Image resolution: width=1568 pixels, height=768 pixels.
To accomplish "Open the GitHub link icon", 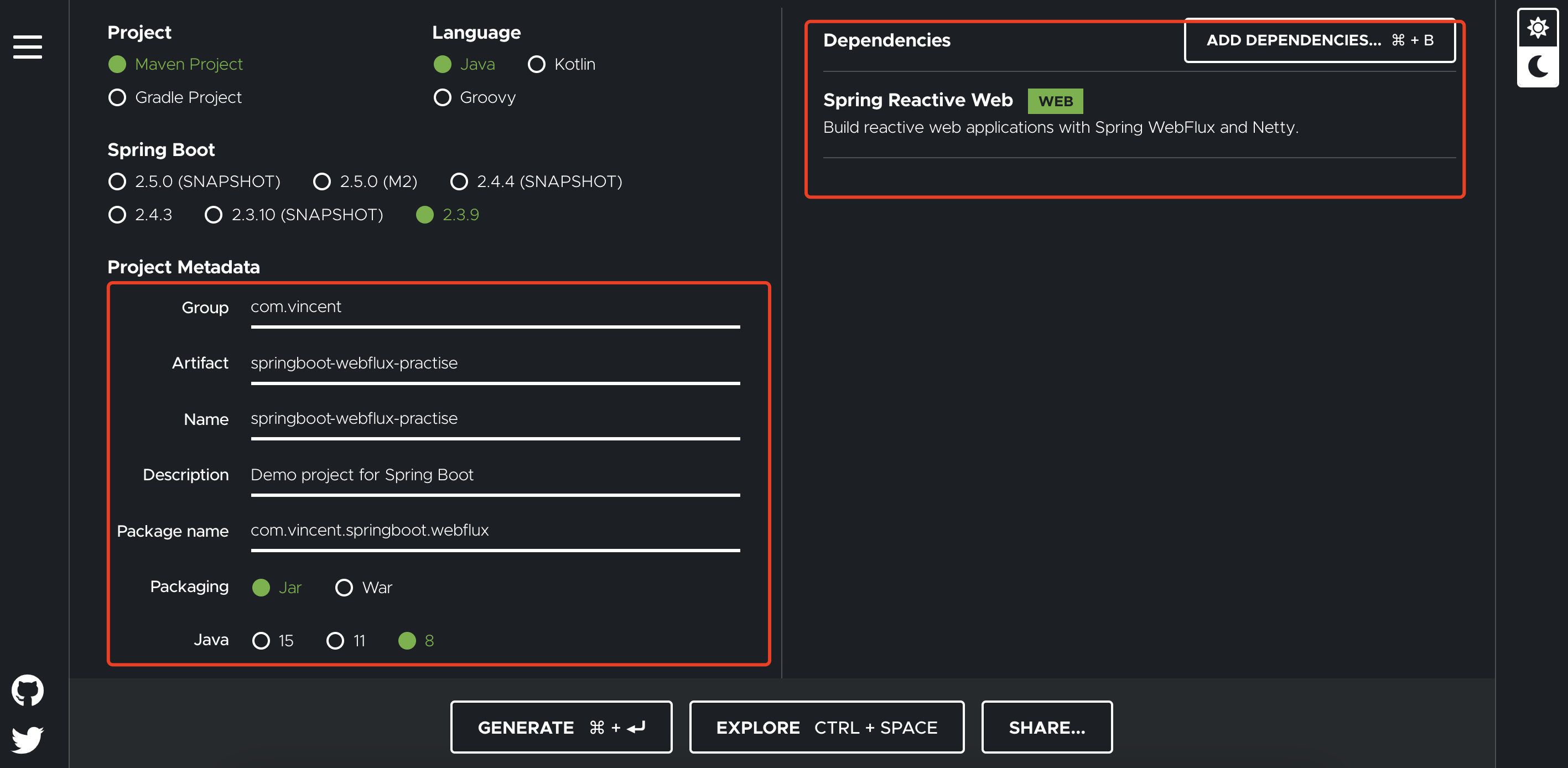I will pos(28,690).
